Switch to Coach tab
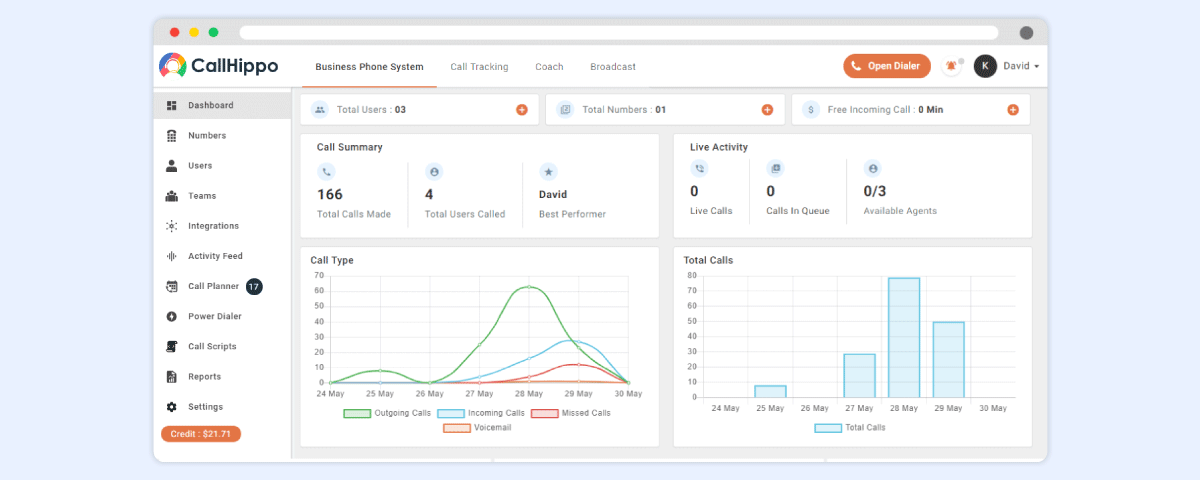Screen dimensions: 1200x480 click(x=549, y=67)
